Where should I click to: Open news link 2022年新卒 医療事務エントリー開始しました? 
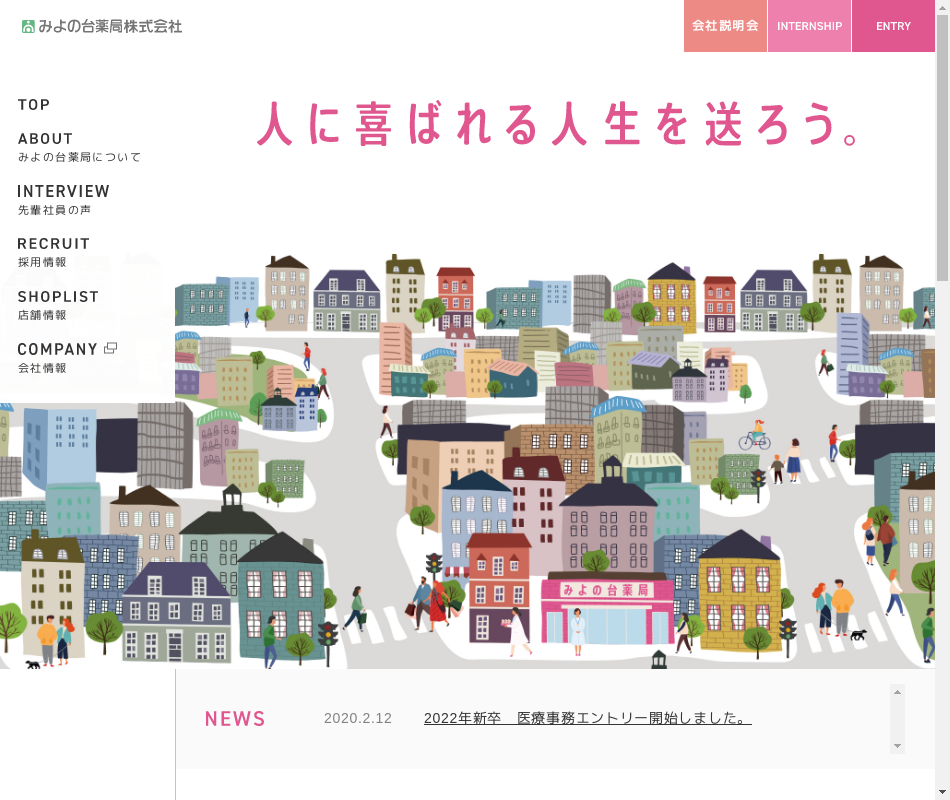588,718
